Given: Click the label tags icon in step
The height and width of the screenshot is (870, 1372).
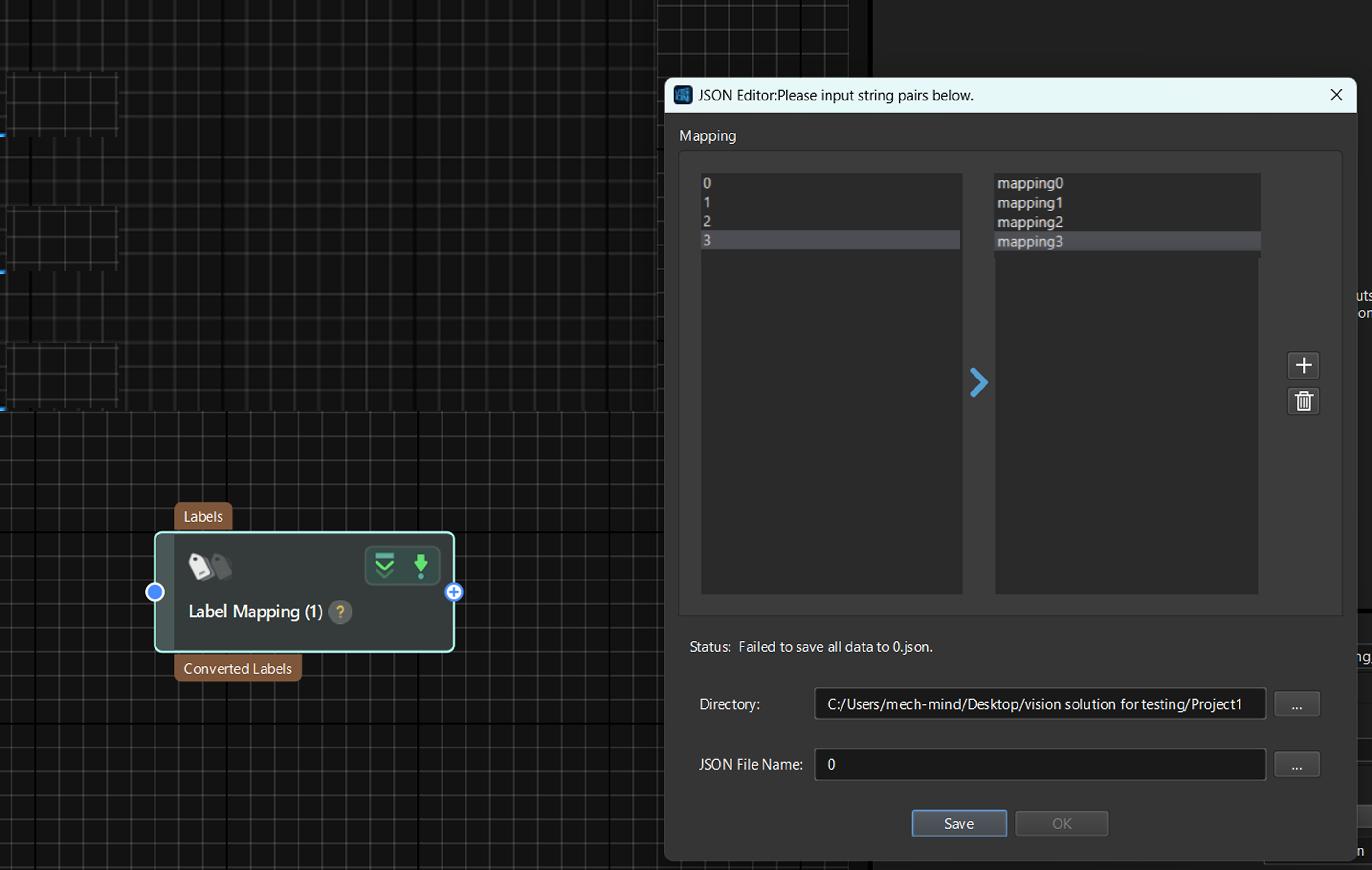Looking at the screenshot, I should point(210,567).
